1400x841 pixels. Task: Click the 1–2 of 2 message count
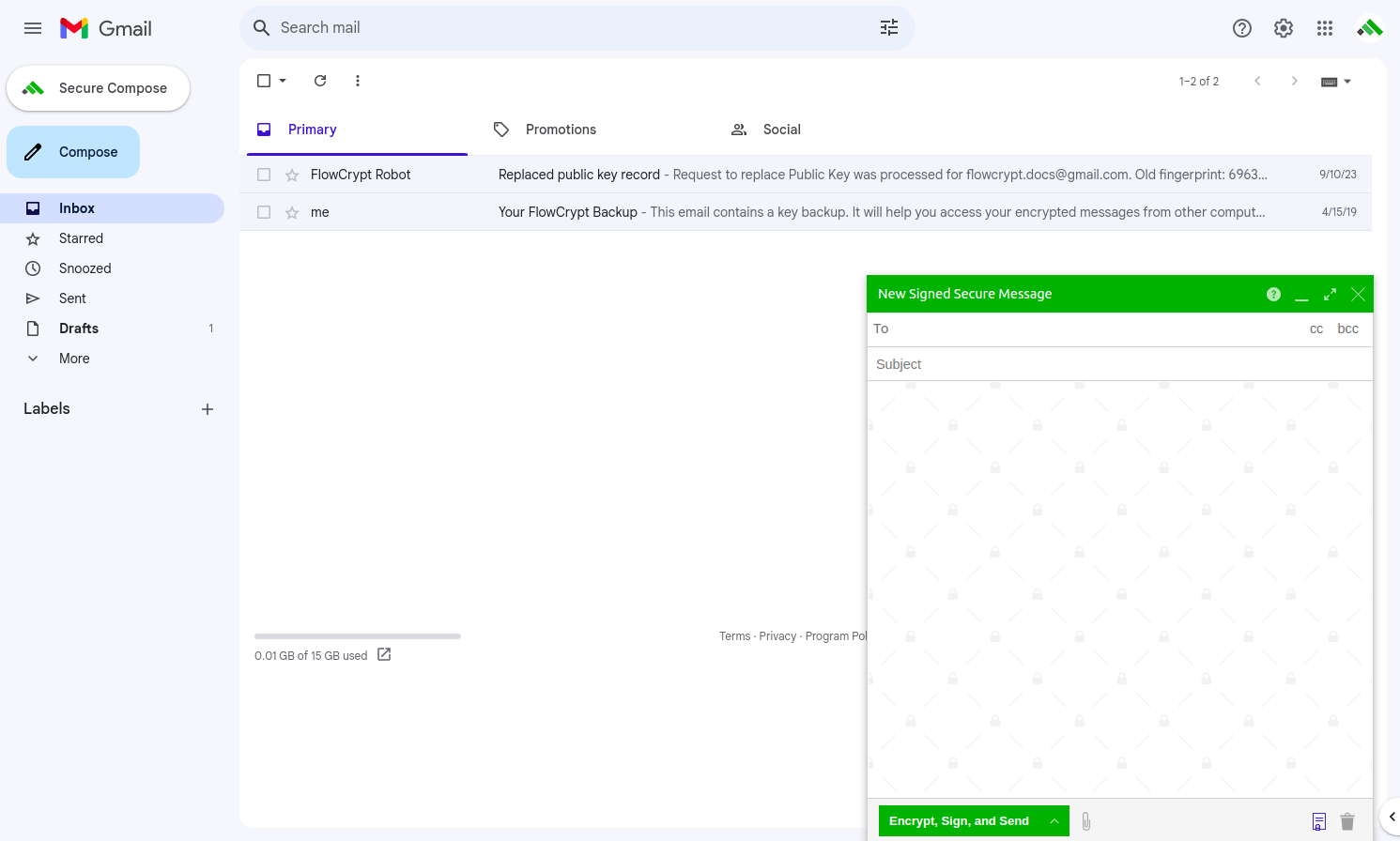click(1199, 82)
